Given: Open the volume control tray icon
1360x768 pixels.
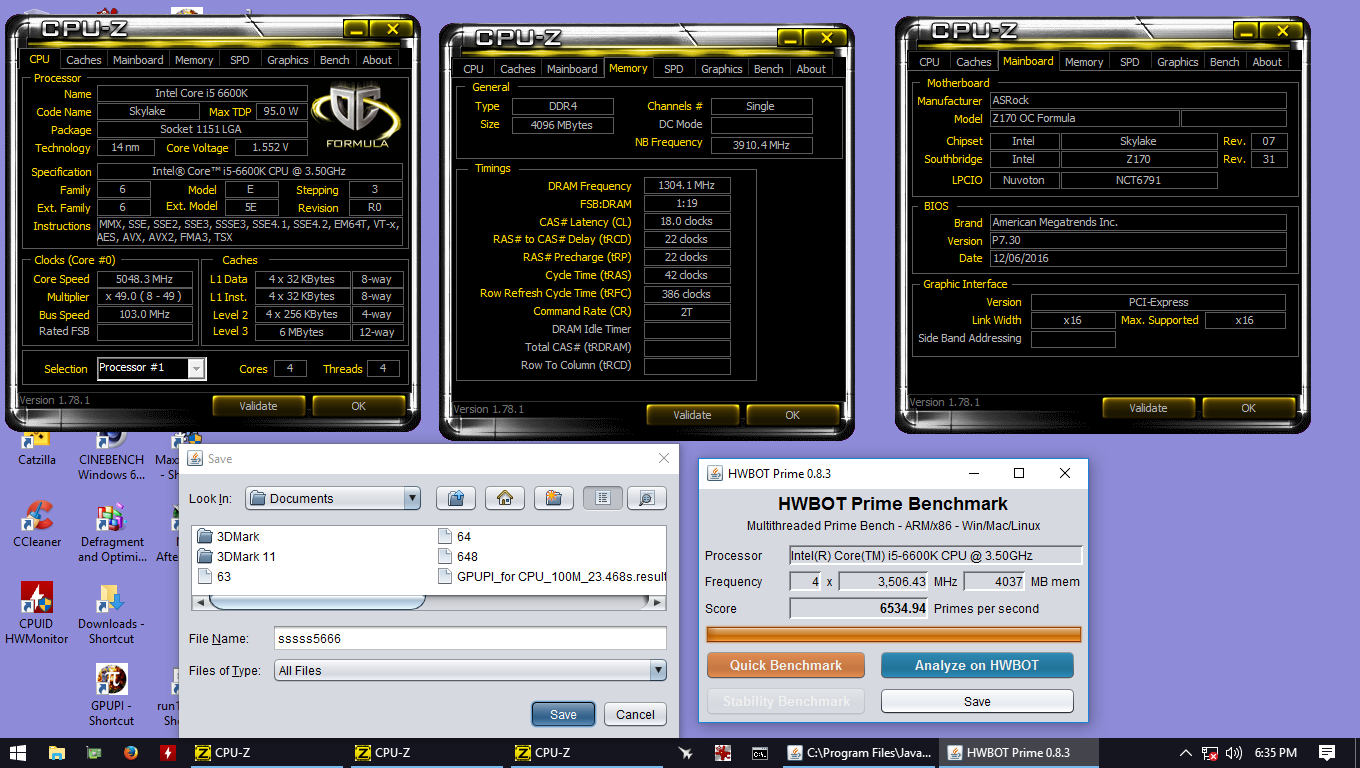Looking at the screenshot, I should pyautogui.click(x=1235, y=753).
